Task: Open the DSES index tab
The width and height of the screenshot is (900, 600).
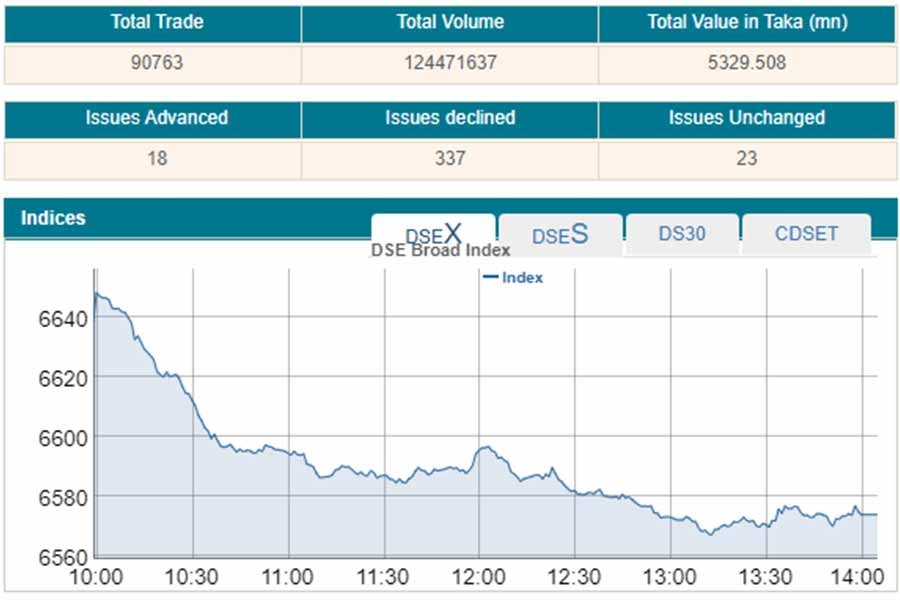Action: point(560,235)
